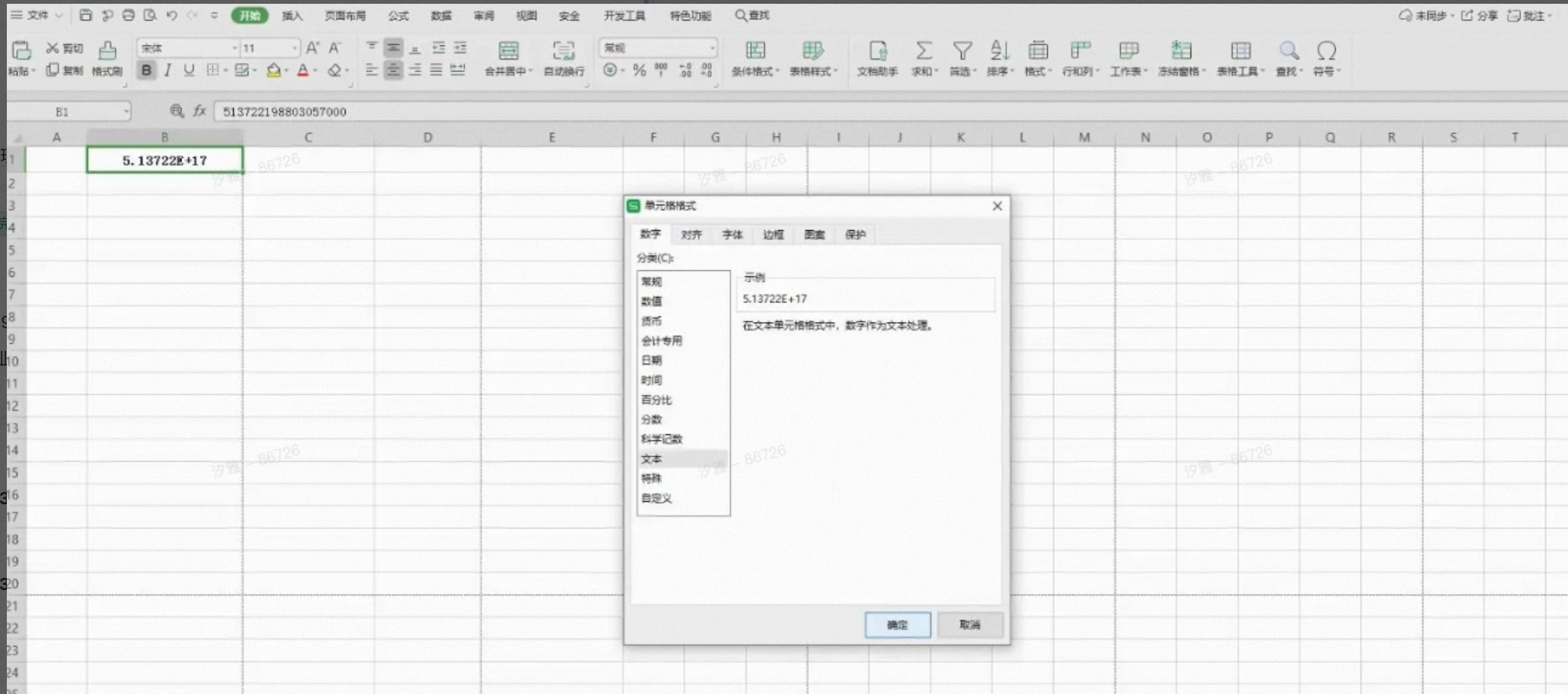Viewport: 1568px width, 694px height.
Task: Open the Font (字体) tab in the dialog
Action: [732, 235]
